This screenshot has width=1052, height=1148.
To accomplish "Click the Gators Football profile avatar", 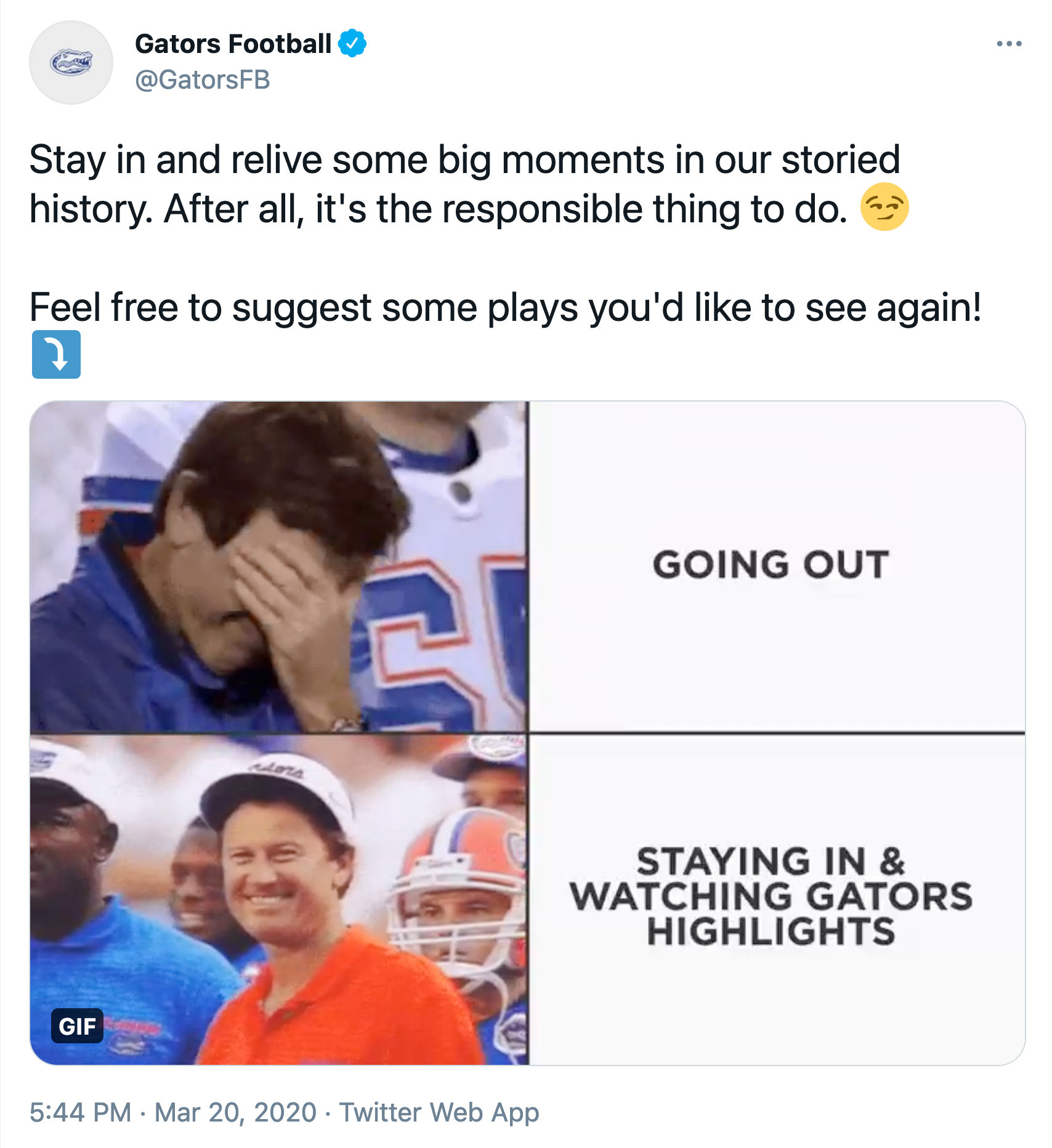I will (x=71, y=62).
